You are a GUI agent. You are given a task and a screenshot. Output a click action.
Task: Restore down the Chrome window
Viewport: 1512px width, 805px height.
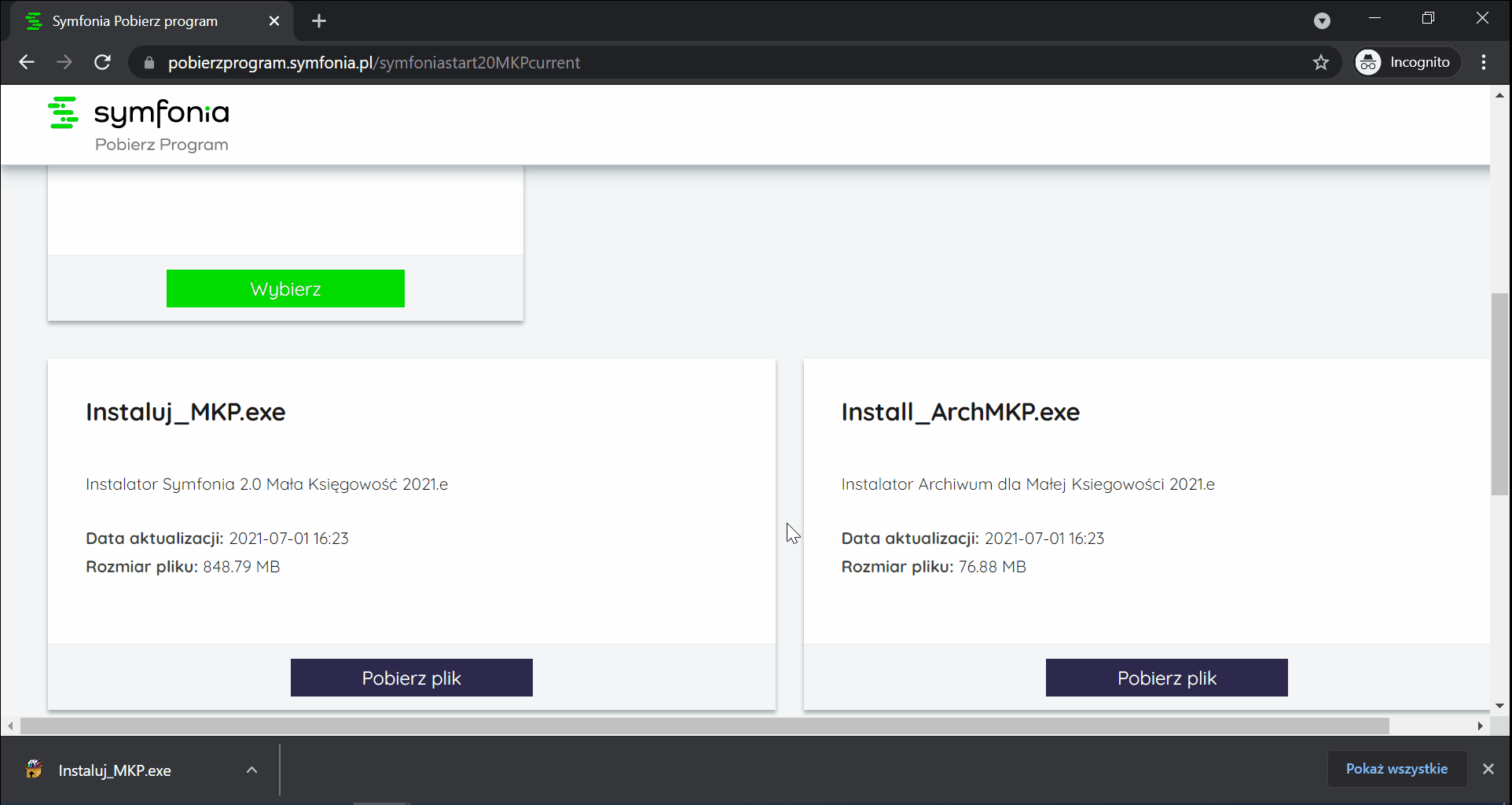pos(1428,18)
